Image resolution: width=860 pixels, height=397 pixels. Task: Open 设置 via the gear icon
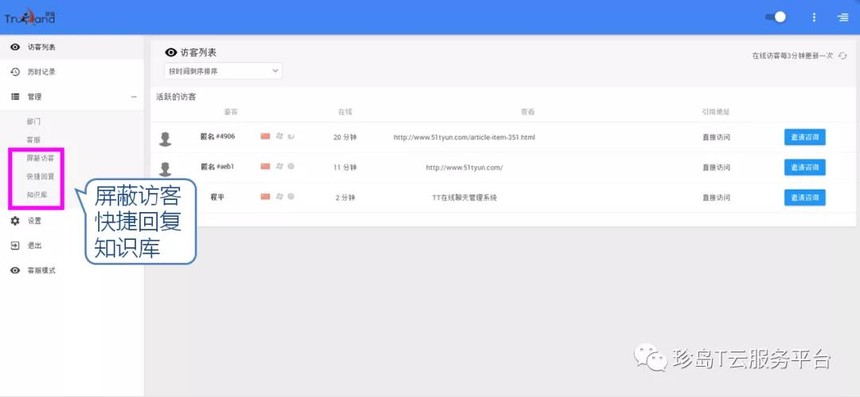pos(15,221)
